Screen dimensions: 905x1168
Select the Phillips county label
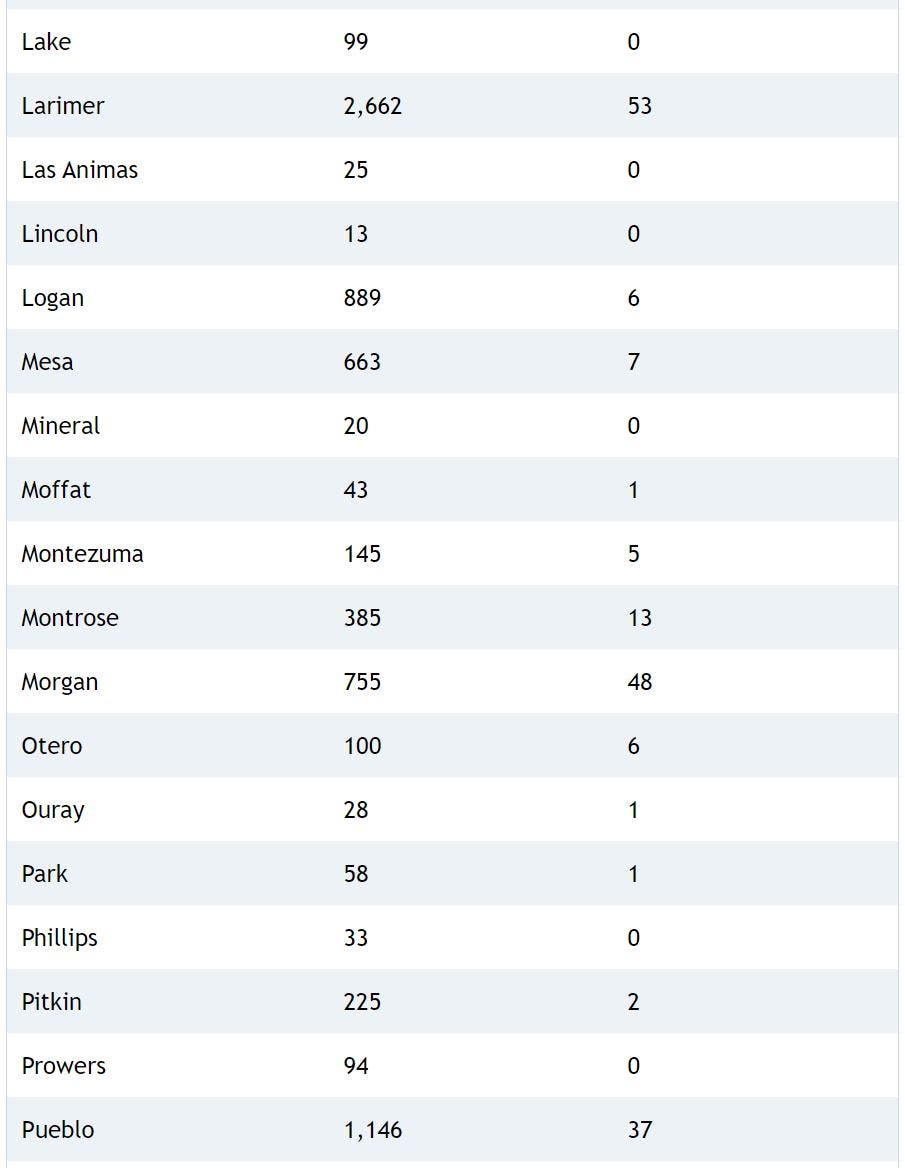(x=60, y=938)
